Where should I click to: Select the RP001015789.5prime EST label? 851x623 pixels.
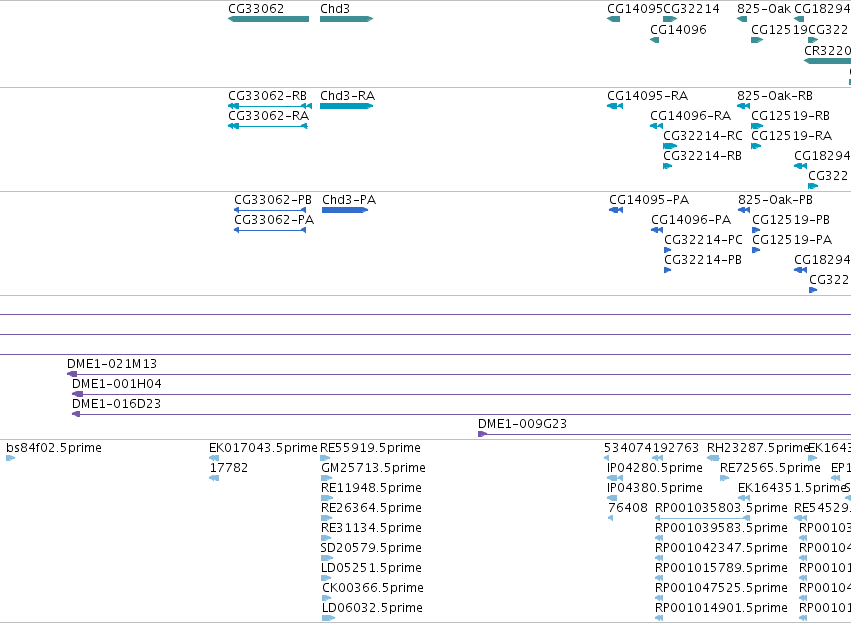tap(721, 568)
